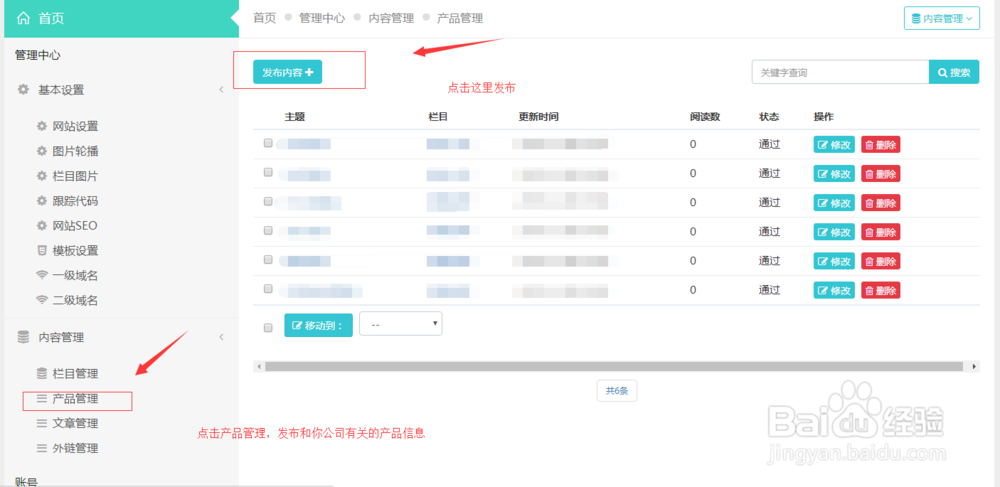
Task: Click the database icon beside 栏目管理
Action: click(42, 374)
